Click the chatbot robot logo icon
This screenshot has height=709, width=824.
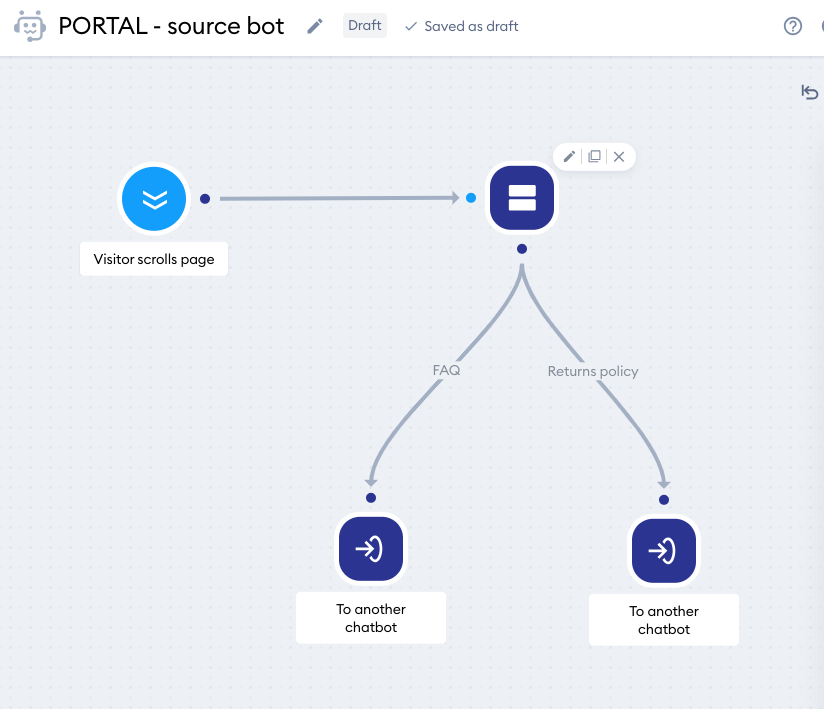tap(30, 26)
